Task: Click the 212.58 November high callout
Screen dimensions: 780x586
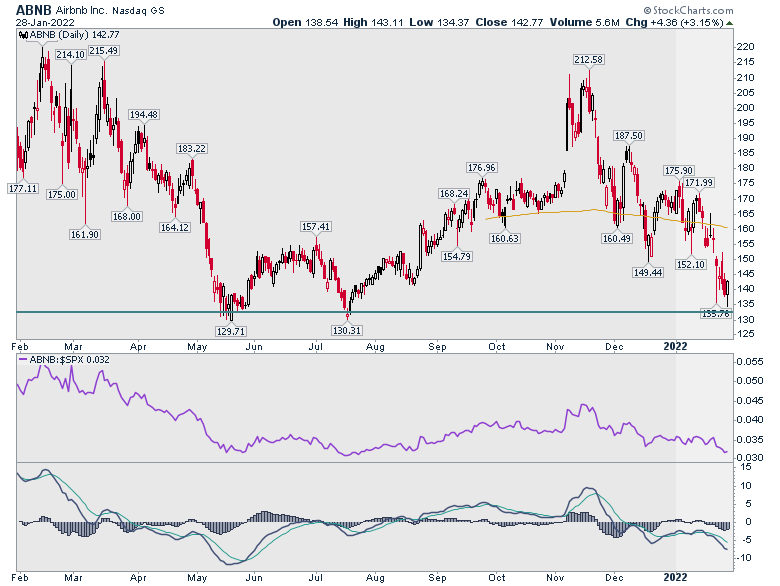Action: point(588,60)
